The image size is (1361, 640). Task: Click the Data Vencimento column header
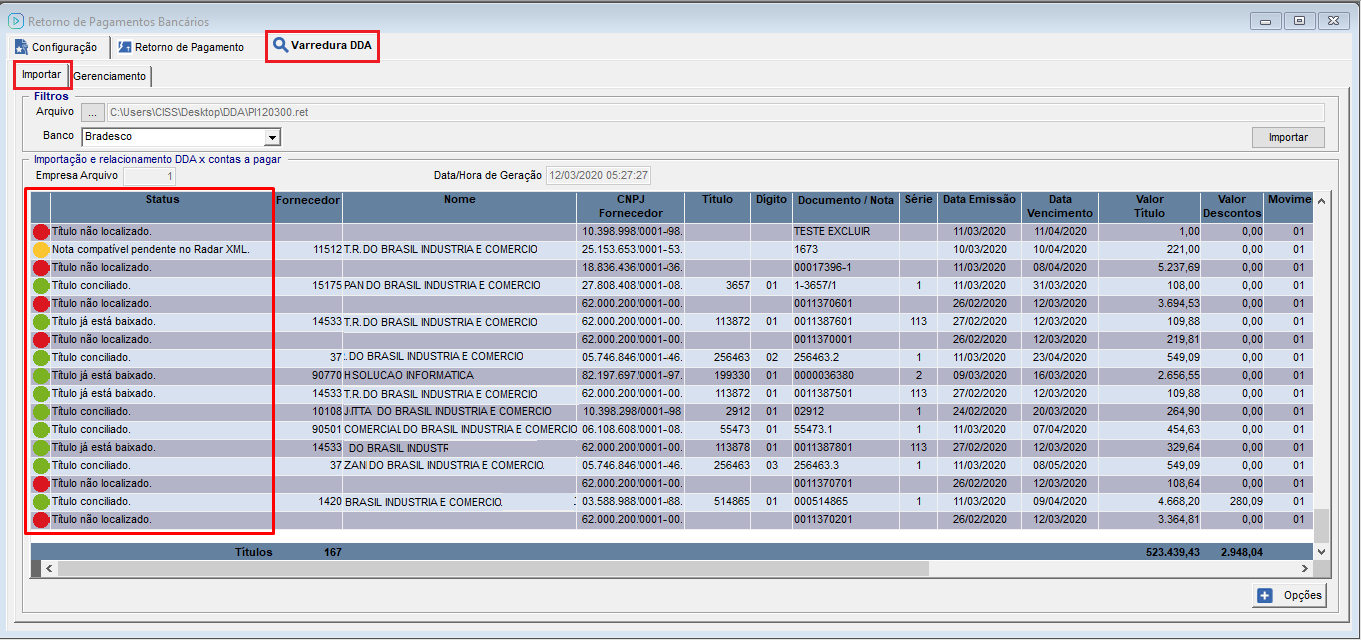1060,206
